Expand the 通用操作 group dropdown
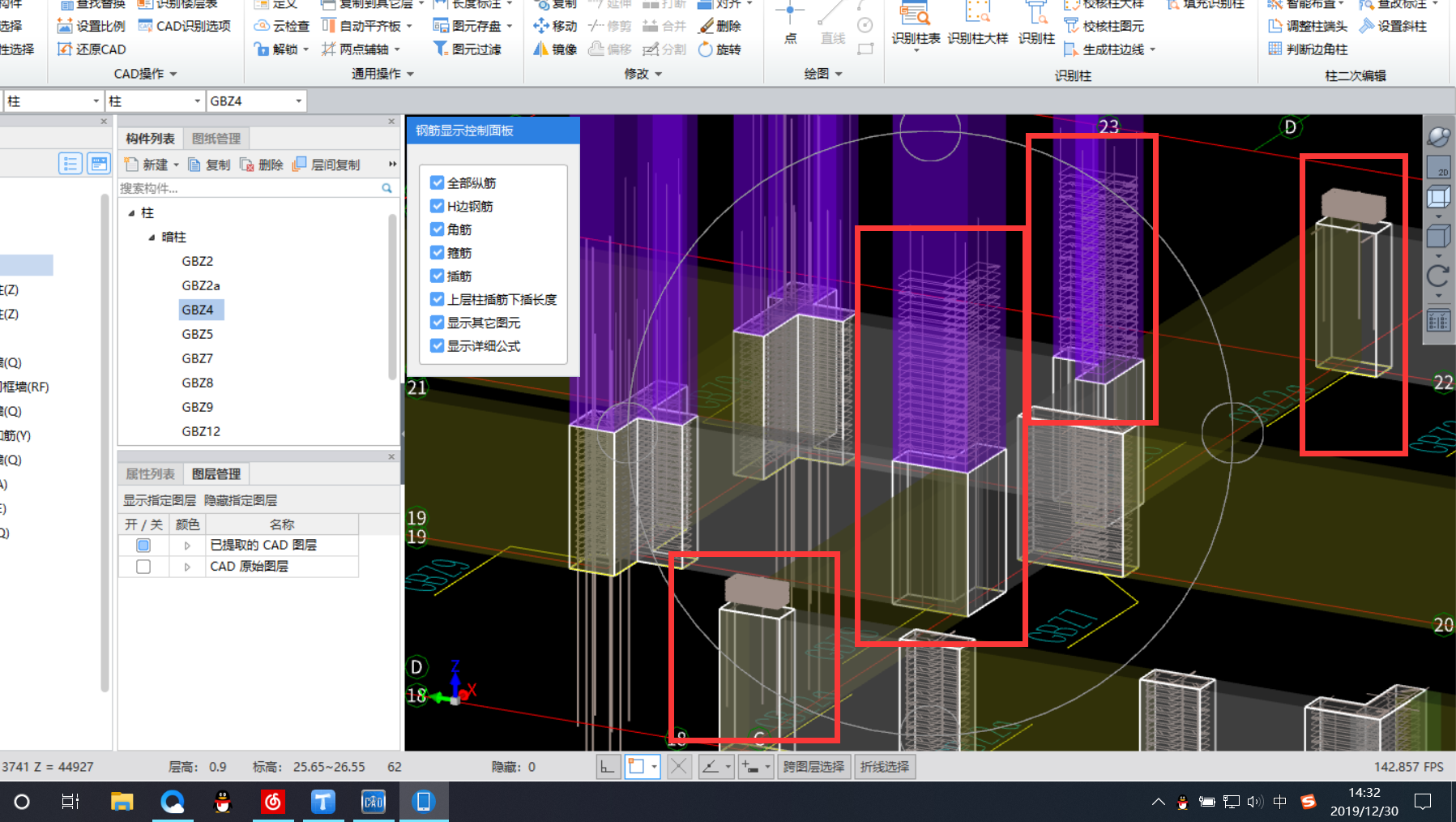Image resolution: width=1456 pixels, height=822 pixels. 411,74
